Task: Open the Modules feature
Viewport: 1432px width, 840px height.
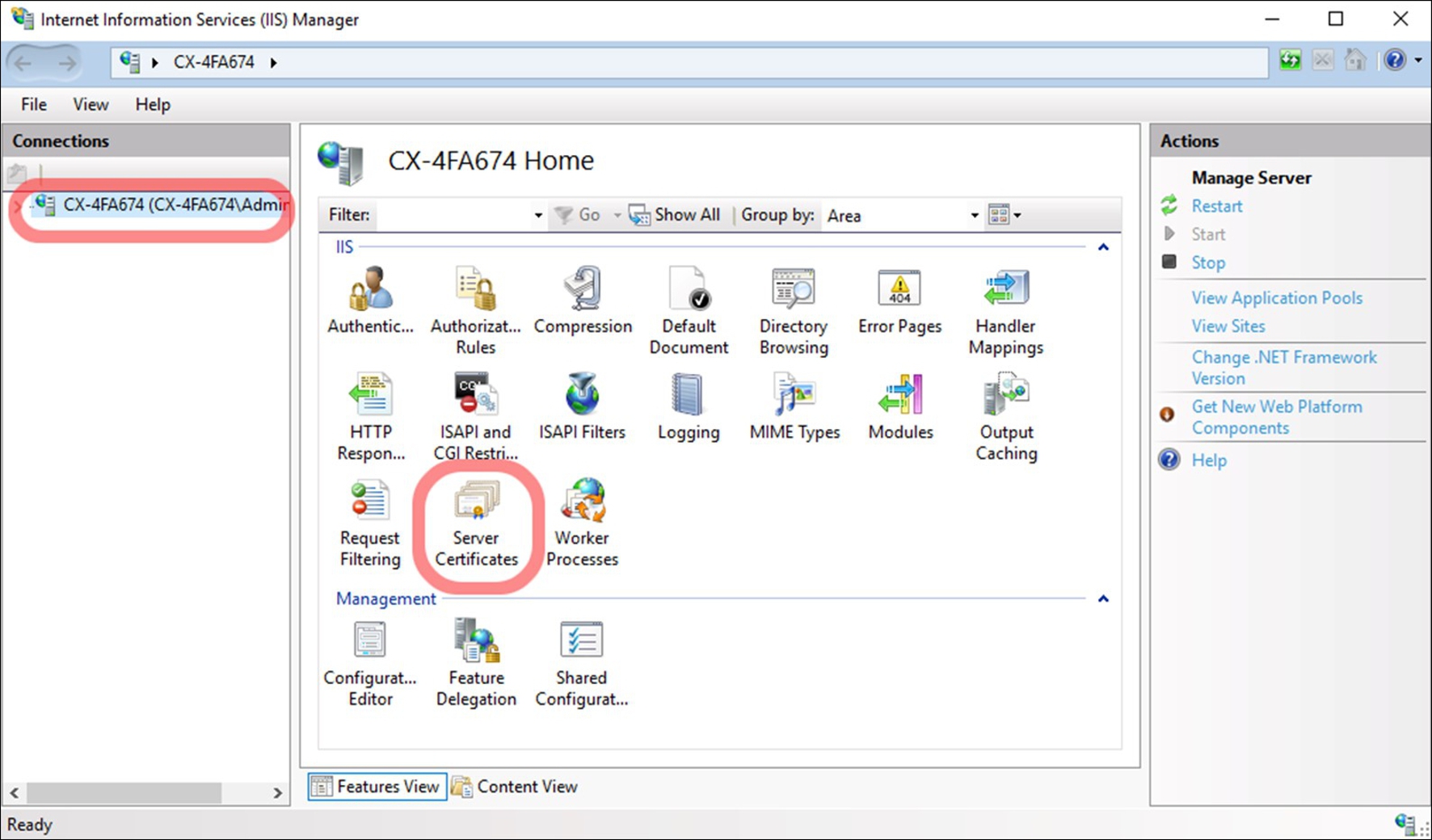Action: 900,407
